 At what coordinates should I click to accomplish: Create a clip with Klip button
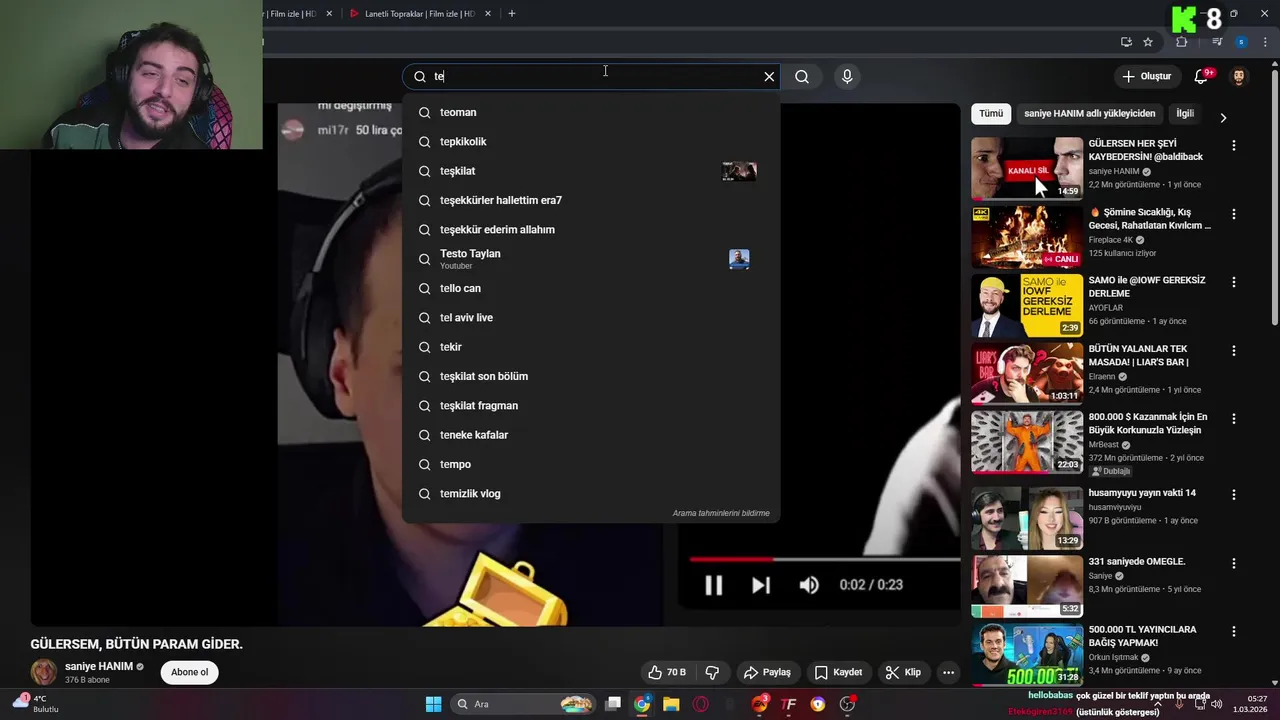[903, 672]
